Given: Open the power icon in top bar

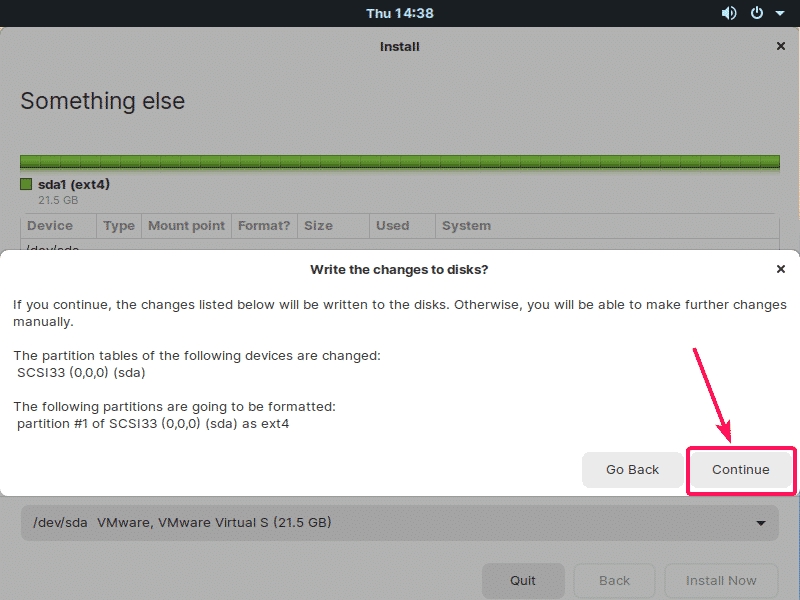Looking at the screenshot, I should (757, 13).
